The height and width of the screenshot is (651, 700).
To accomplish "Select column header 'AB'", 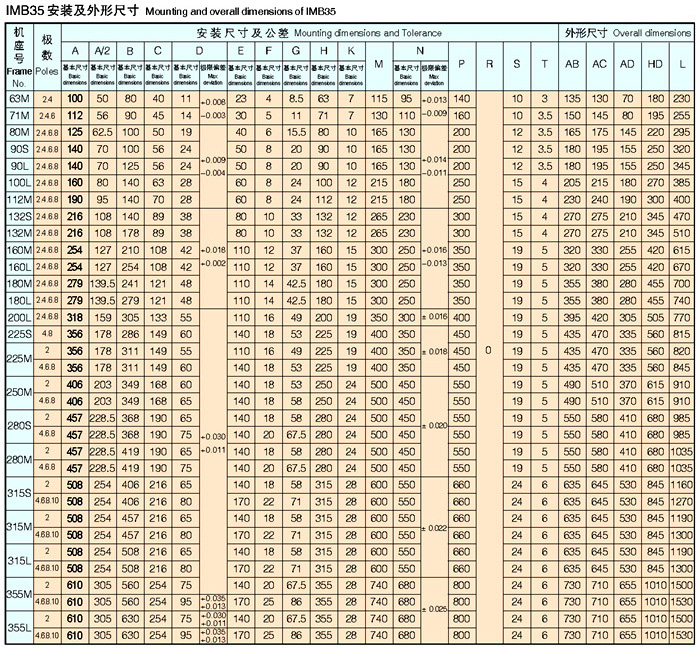I will (x=572, y=64).
